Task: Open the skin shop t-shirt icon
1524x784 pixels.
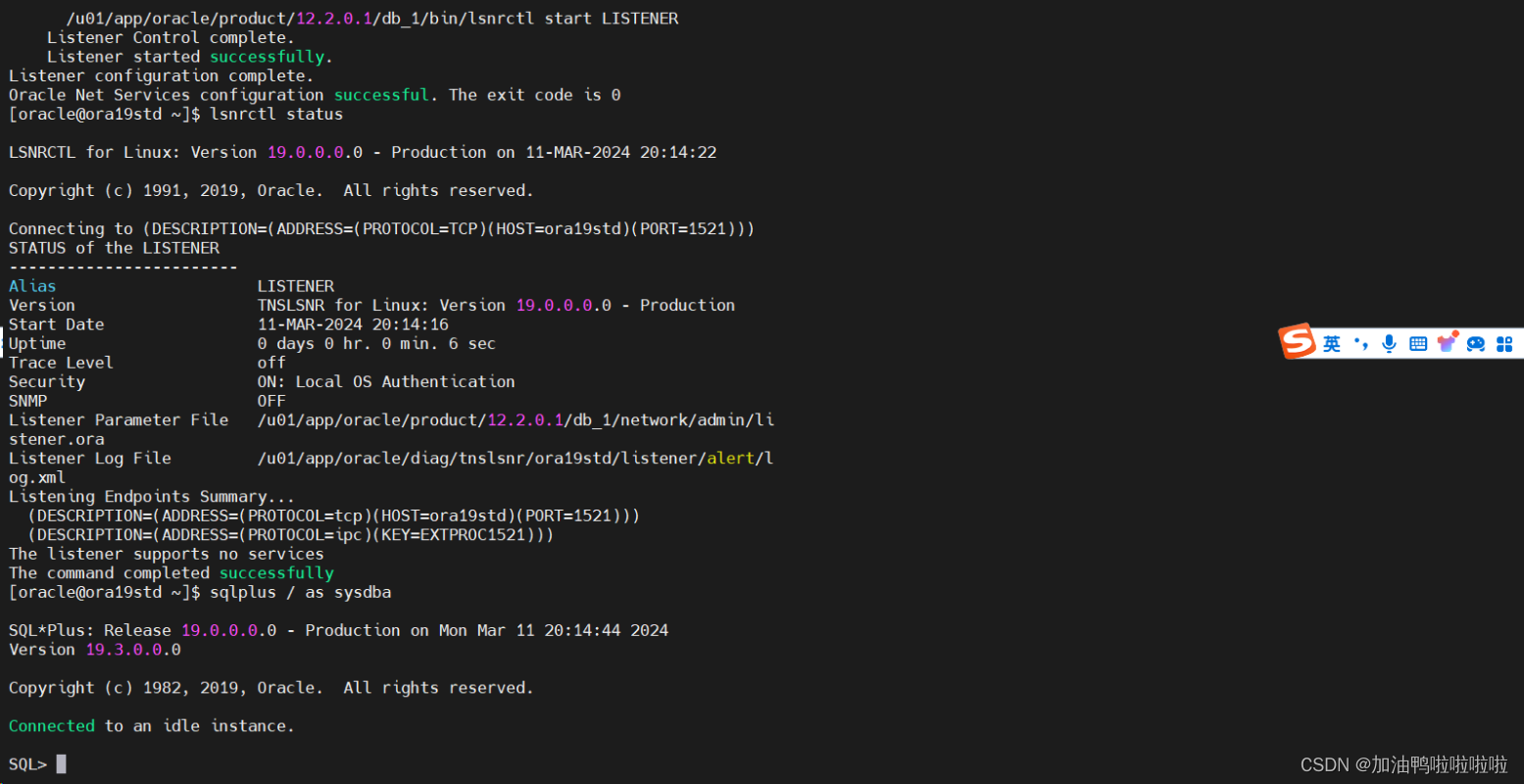Action: (x=1447, y=342)
